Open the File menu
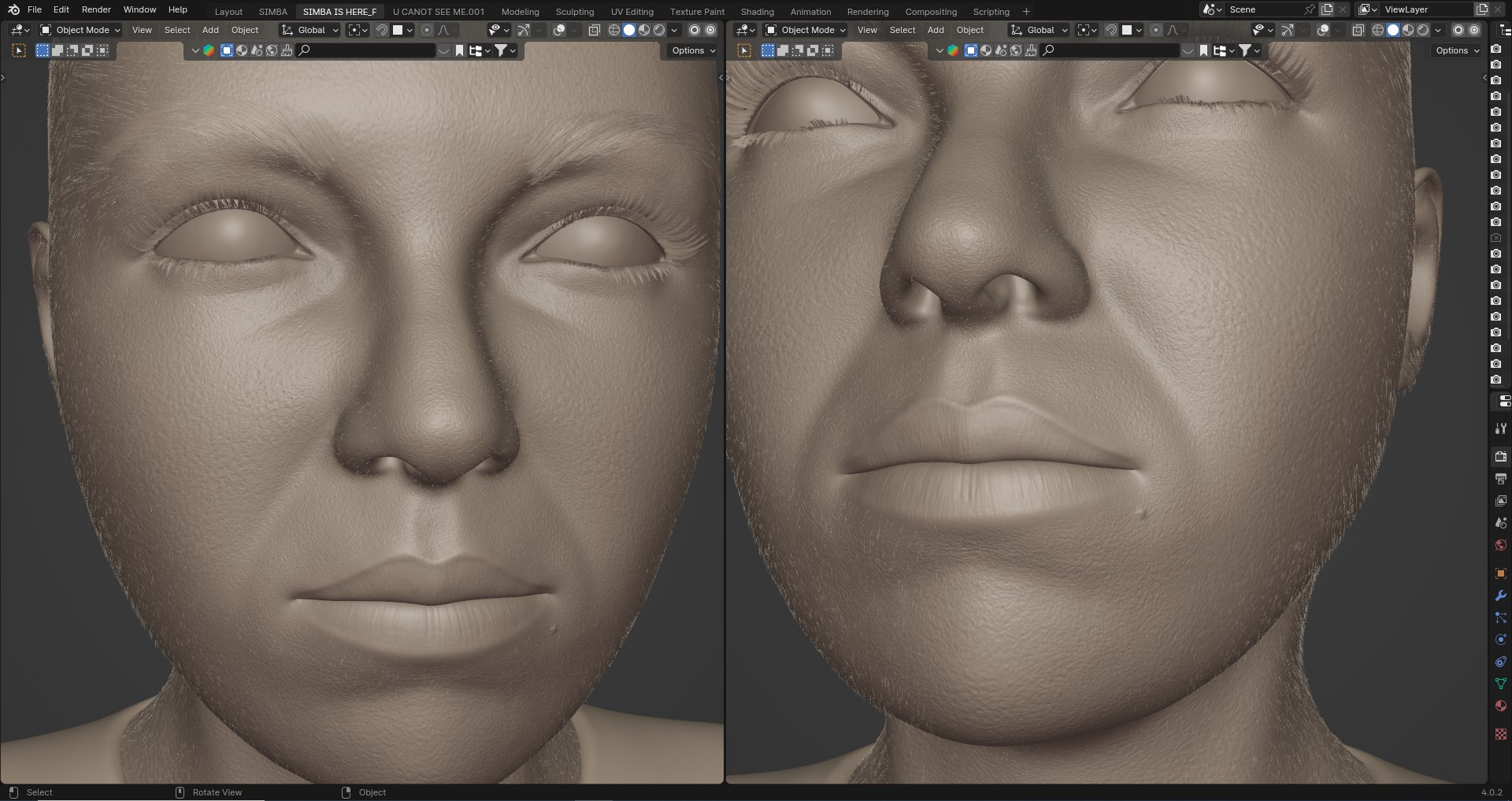This screenshot has height=801, width=1512. click(x=35, y=9)
